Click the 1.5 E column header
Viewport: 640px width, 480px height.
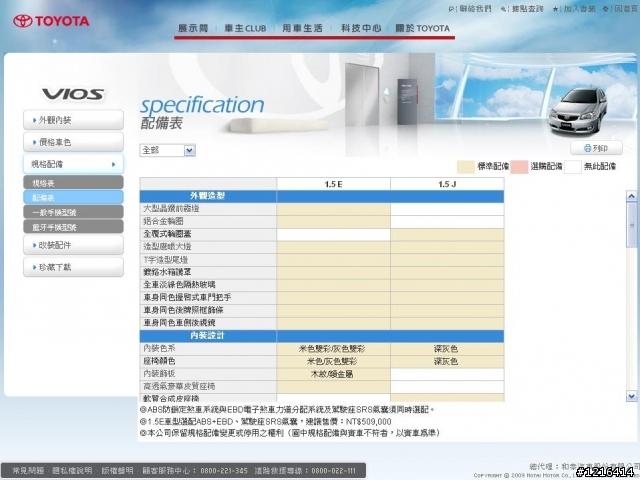click(333, 184)
